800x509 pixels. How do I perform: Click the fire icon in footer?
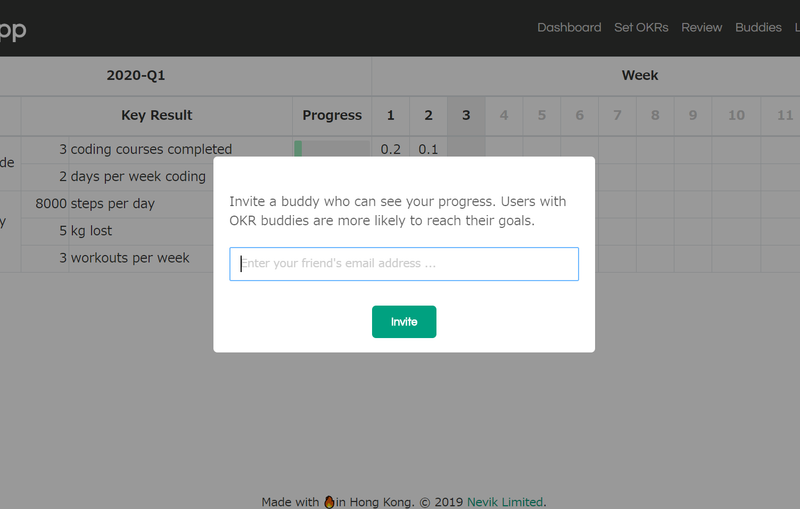pyautogui.click(x=329, y=502)
